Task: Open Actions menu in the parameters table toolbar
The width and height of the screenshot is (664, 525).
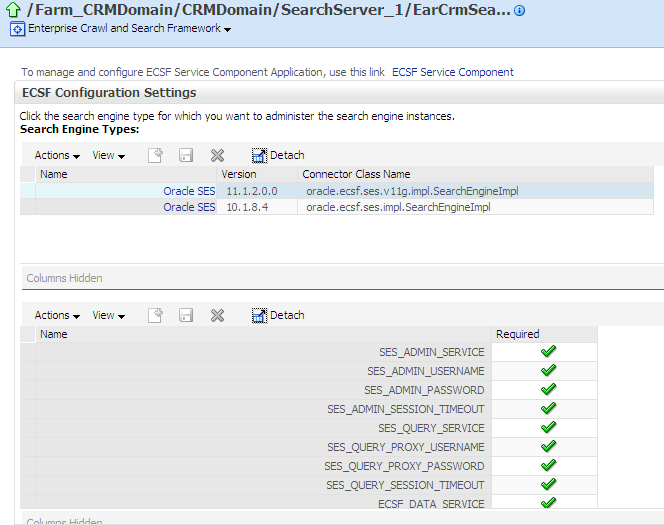Action: point(57,315)
